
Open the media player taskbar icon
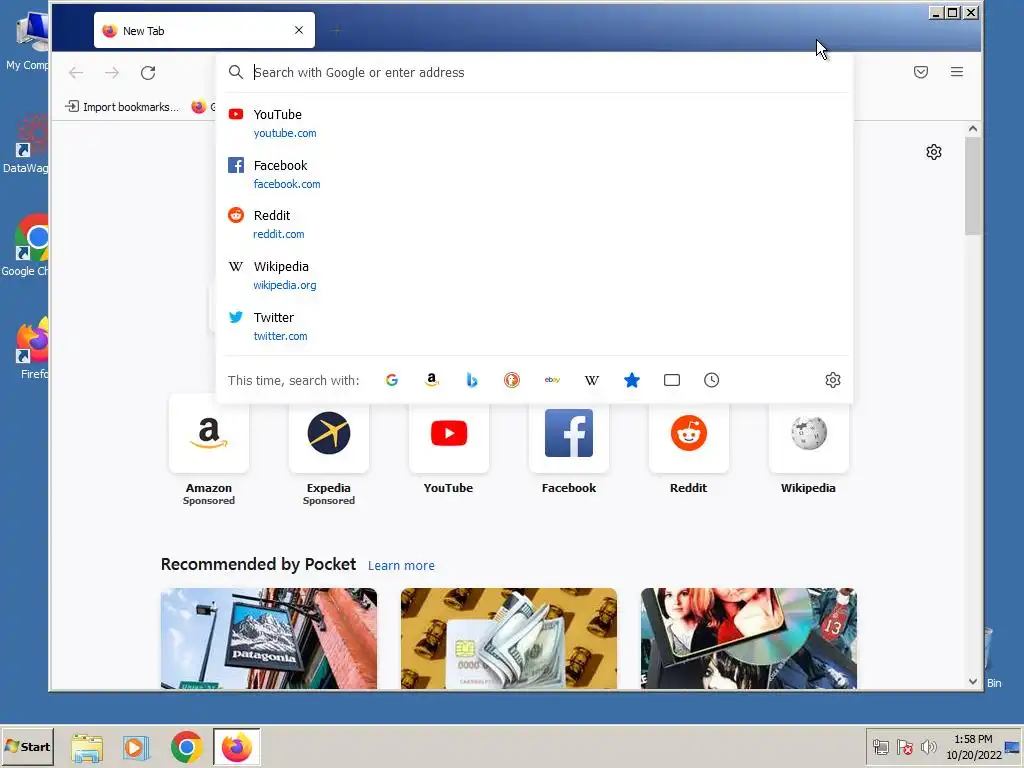tap(136, 747)
